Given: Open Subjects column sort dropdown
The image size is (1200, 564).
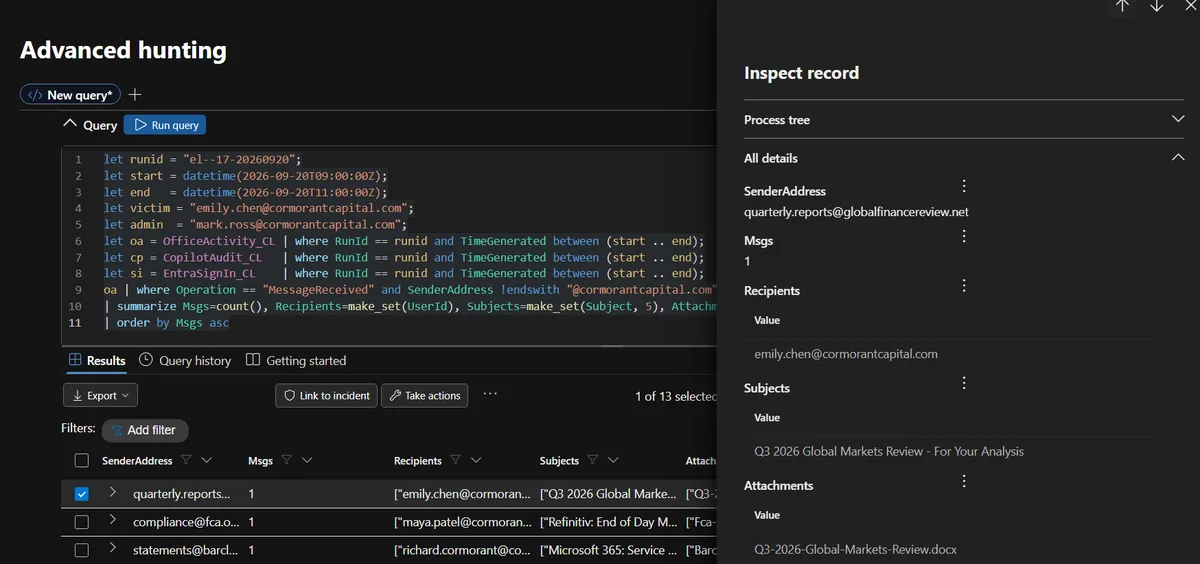Looking at the screenshot, I should [x=614, y=460].
